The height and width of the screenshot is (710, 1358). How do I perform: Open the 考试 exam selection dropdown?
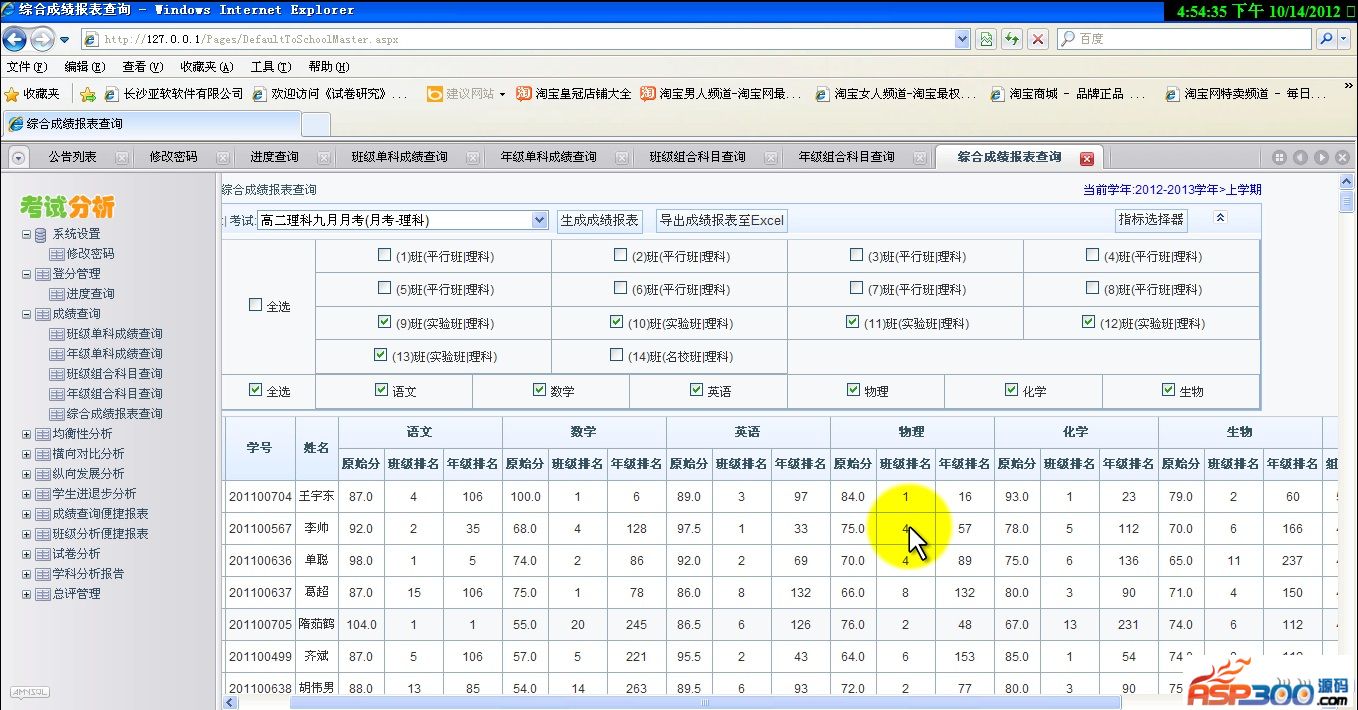point(539,220)
